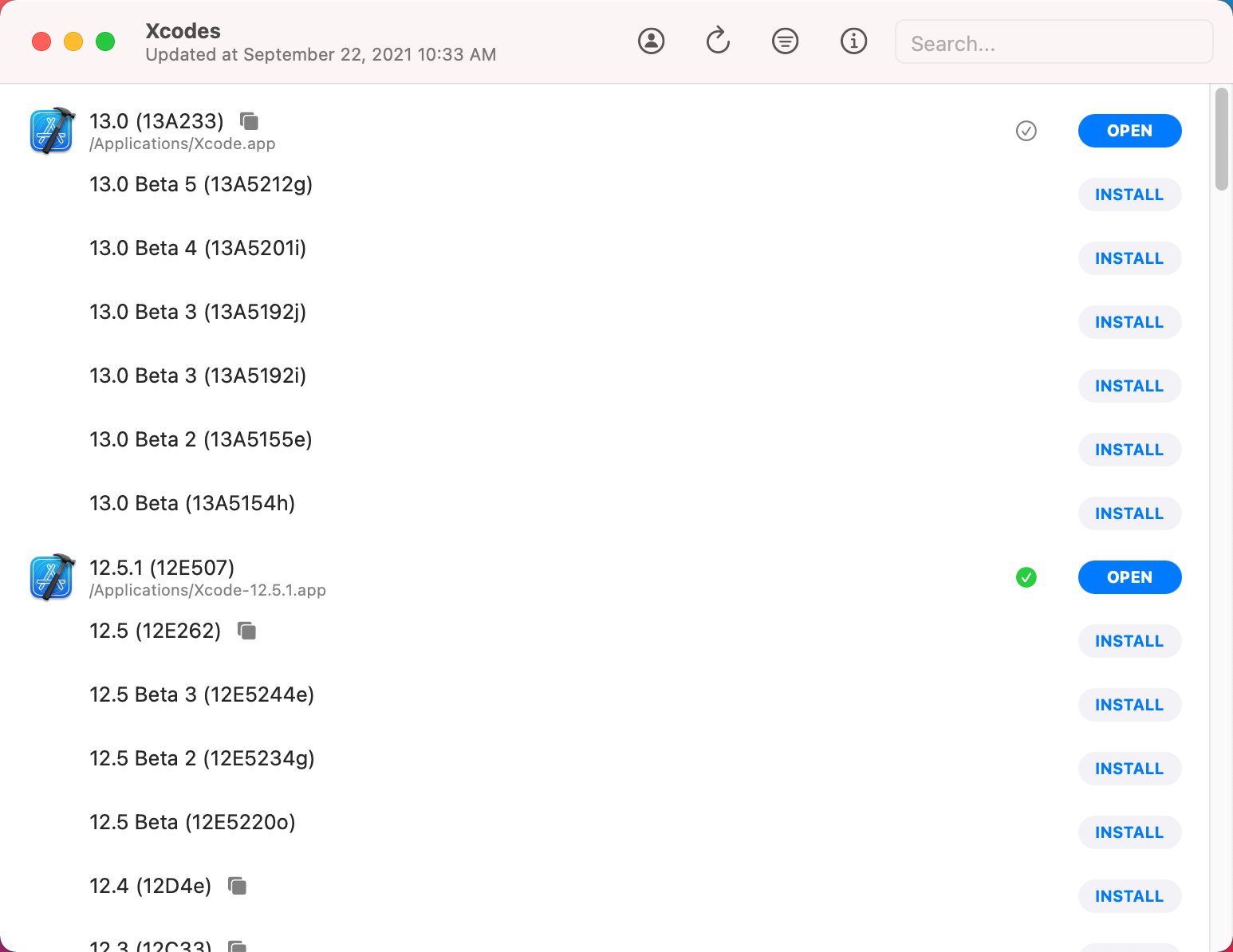Install 13.0 Beta 3 (13A5192i)
Image resolution: width=1233 pixels, height=952 pixels.
[x=1129, y=386]
